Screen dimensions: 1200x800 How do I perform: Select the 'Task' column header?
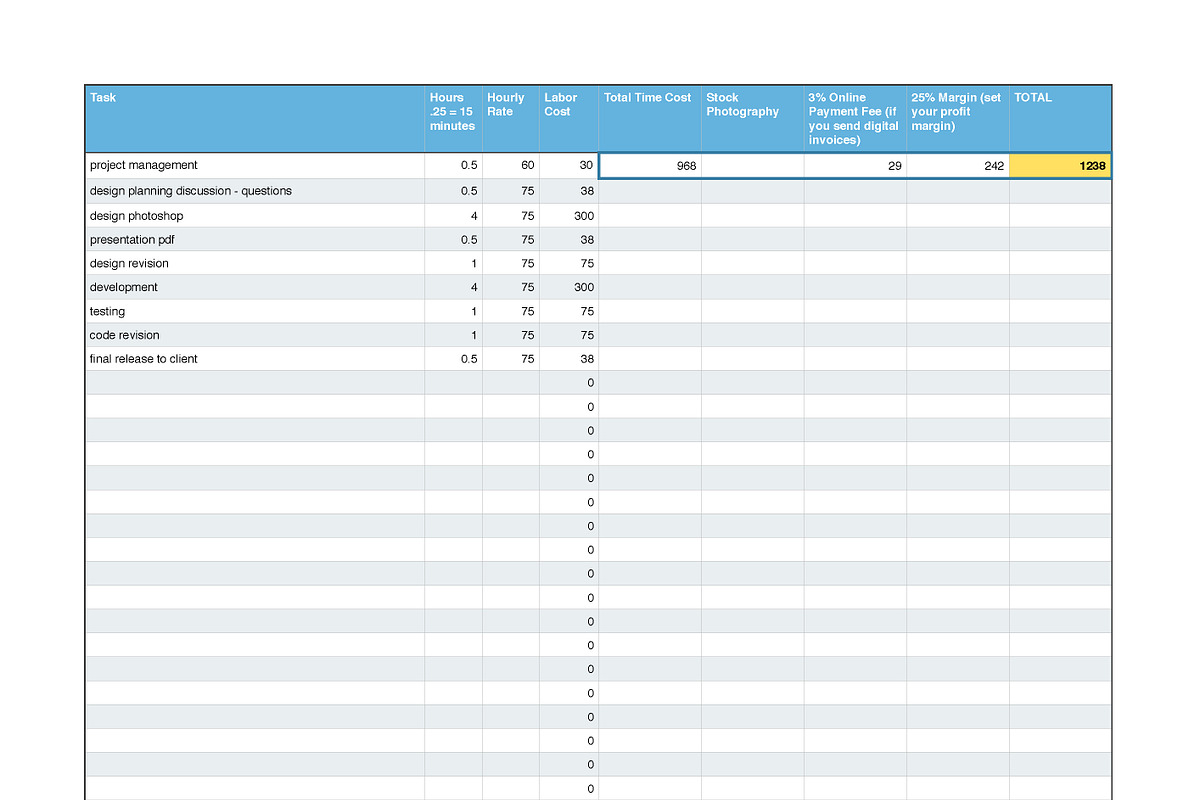255,119
